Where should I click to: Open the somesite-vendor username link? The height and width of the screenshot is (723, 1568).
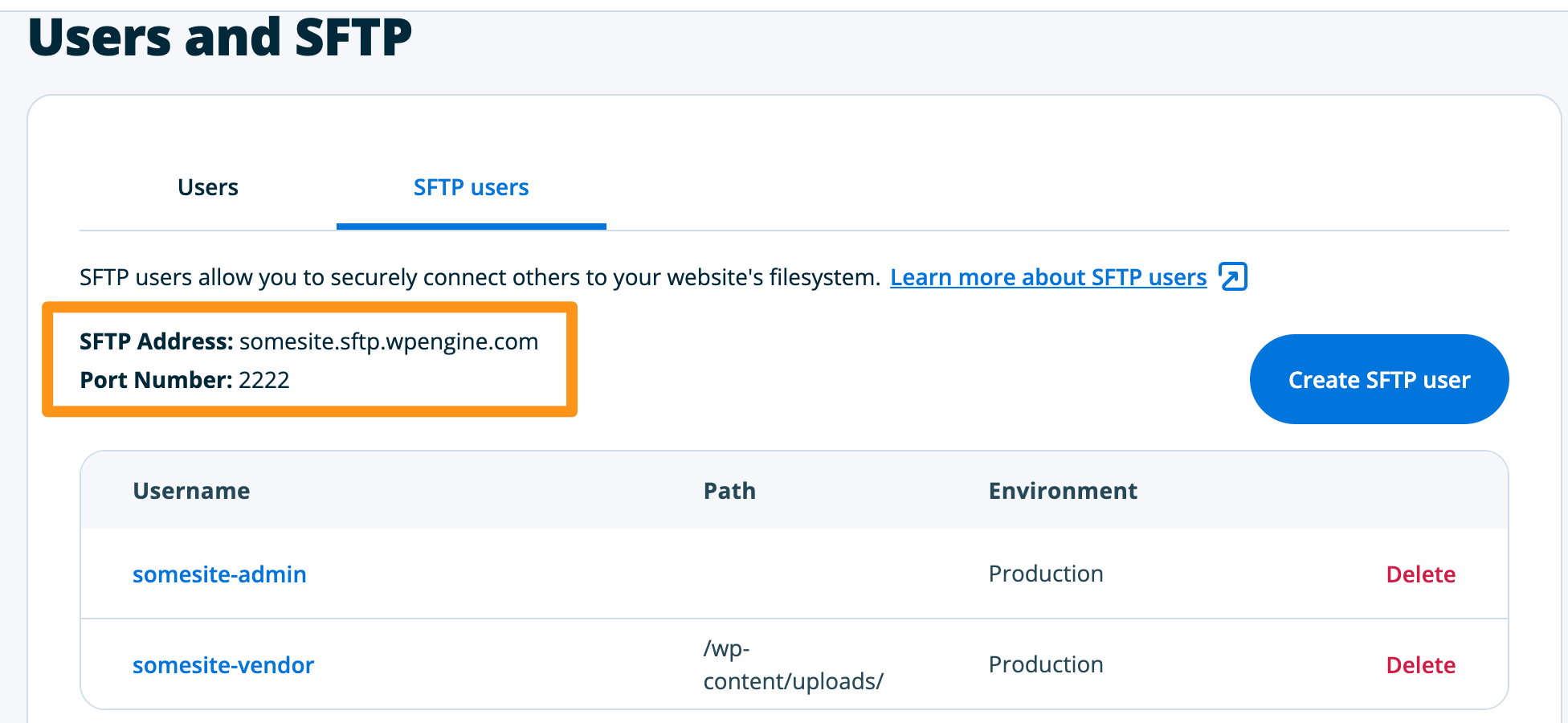coord(223,665)
